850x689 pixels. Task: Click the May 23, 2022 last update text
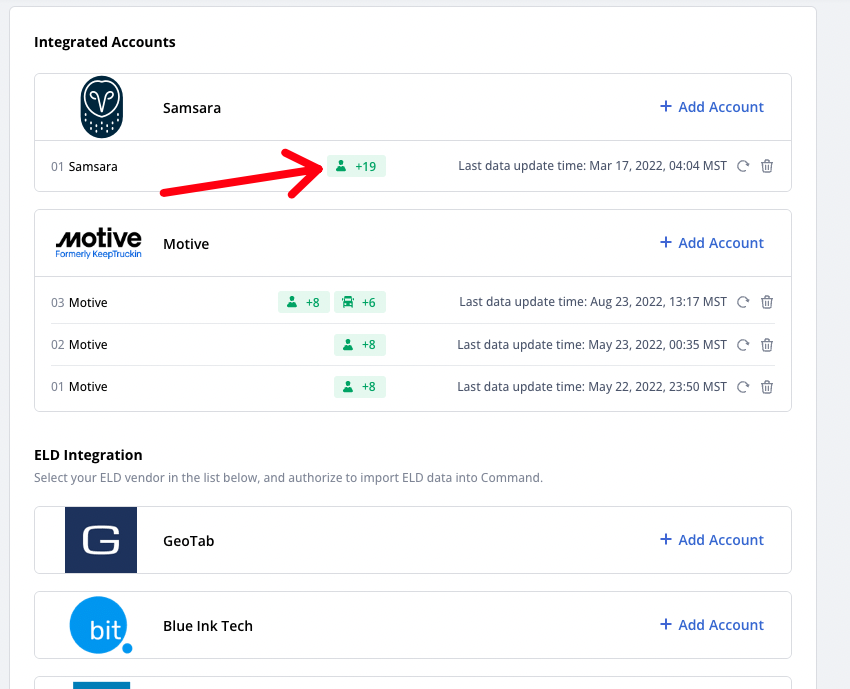coord(592,345)
